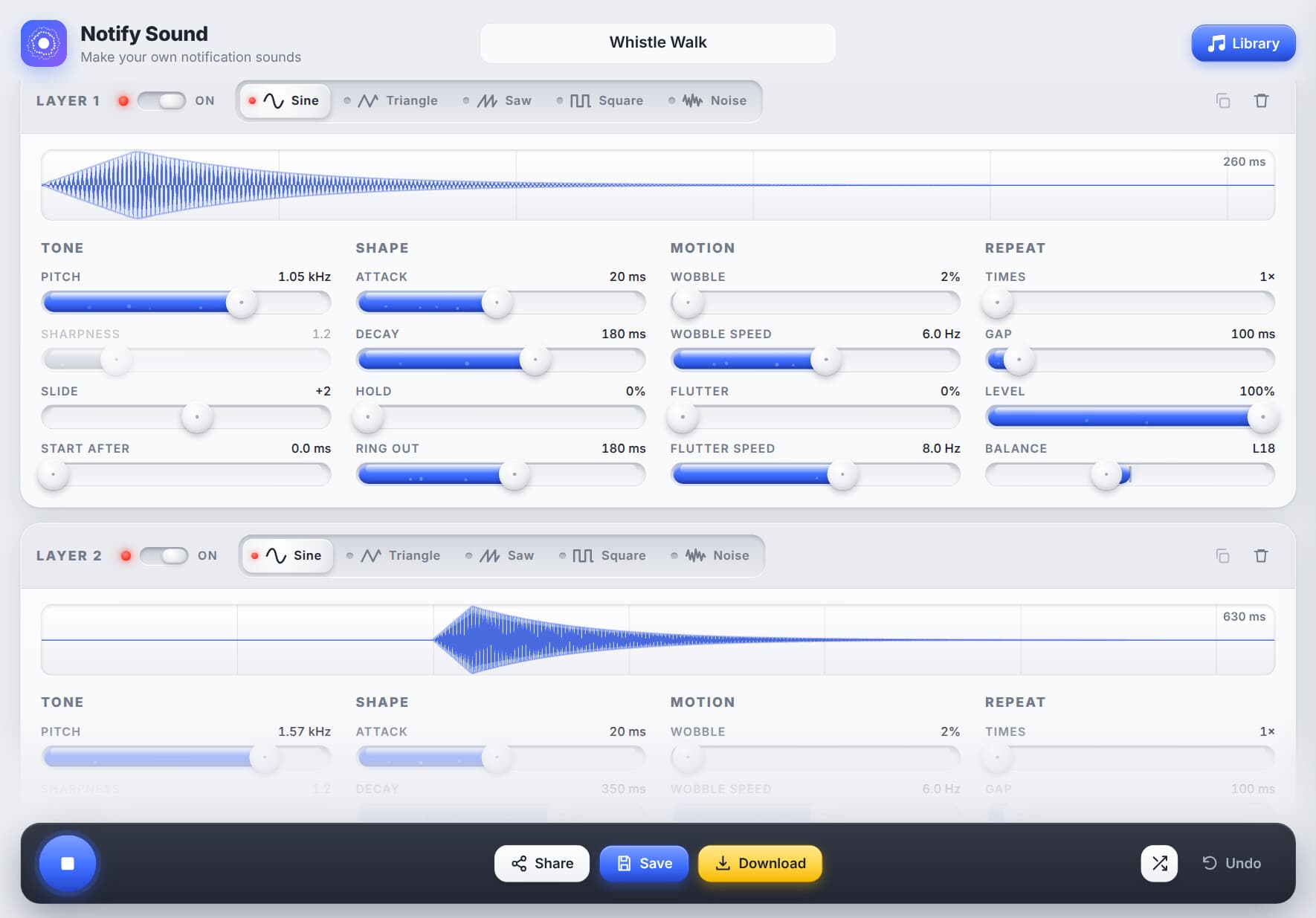Select Triangle waveform for Layer 2
Viewport: 1316px width, 918px height.
394,555
